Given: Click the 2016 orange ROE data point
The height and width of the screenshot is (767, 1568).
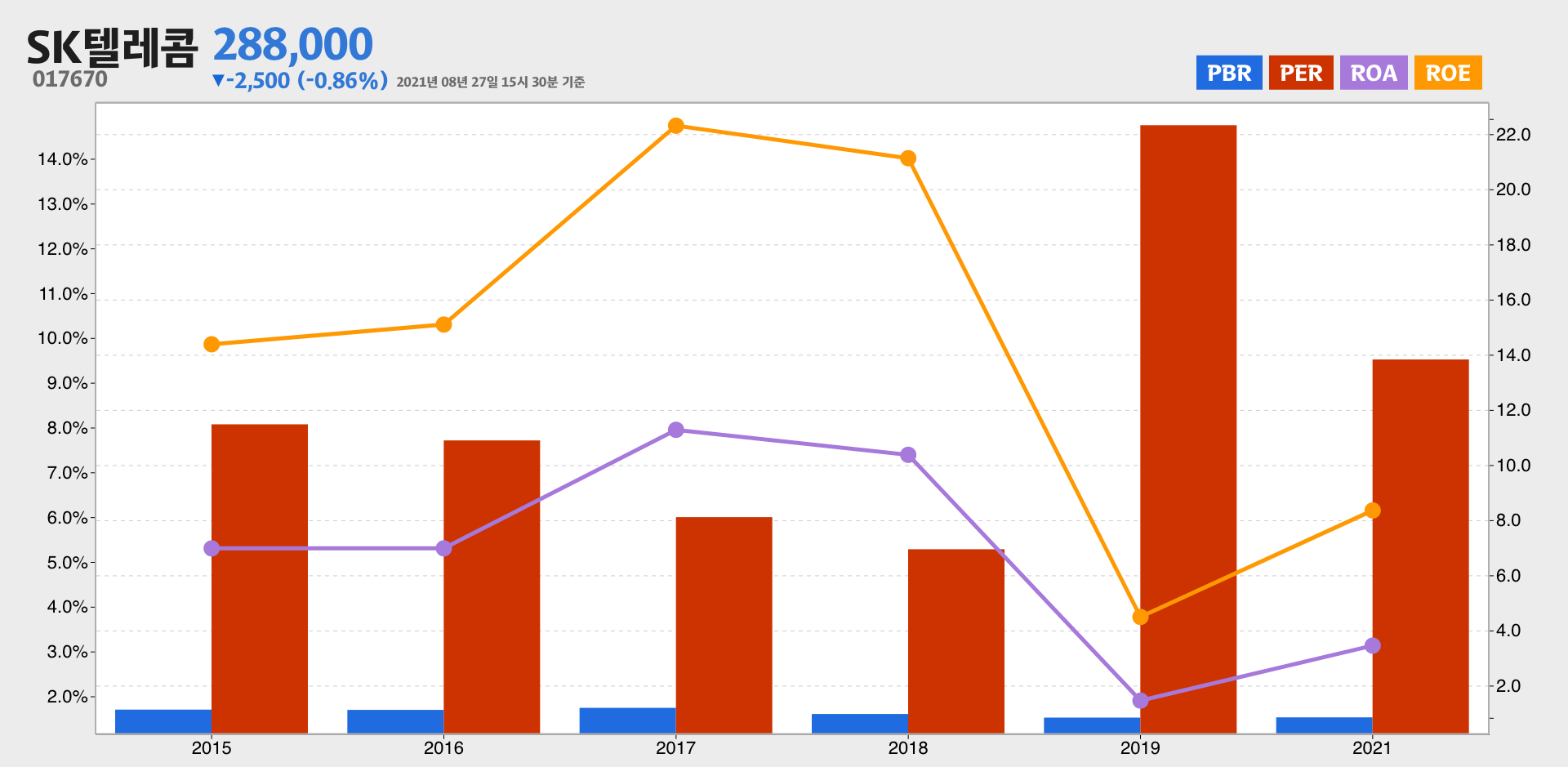Looking at the screenshot, I should (x=443, y=324).
